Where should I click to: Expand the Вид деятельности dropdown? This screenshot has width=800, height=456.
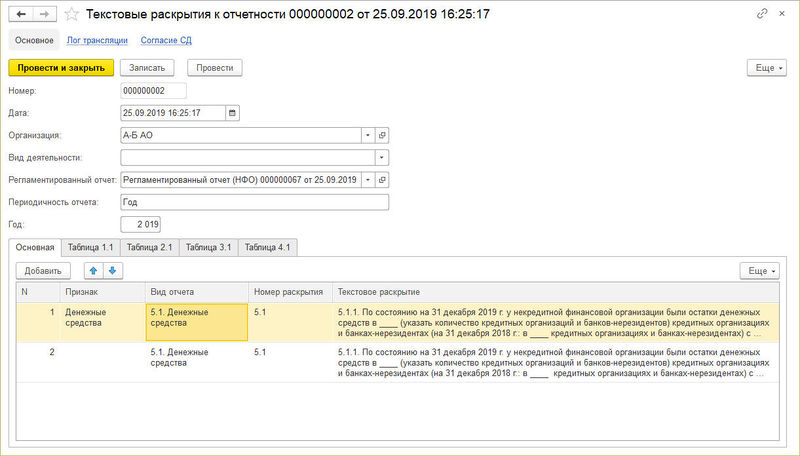[x=381, y=157]
